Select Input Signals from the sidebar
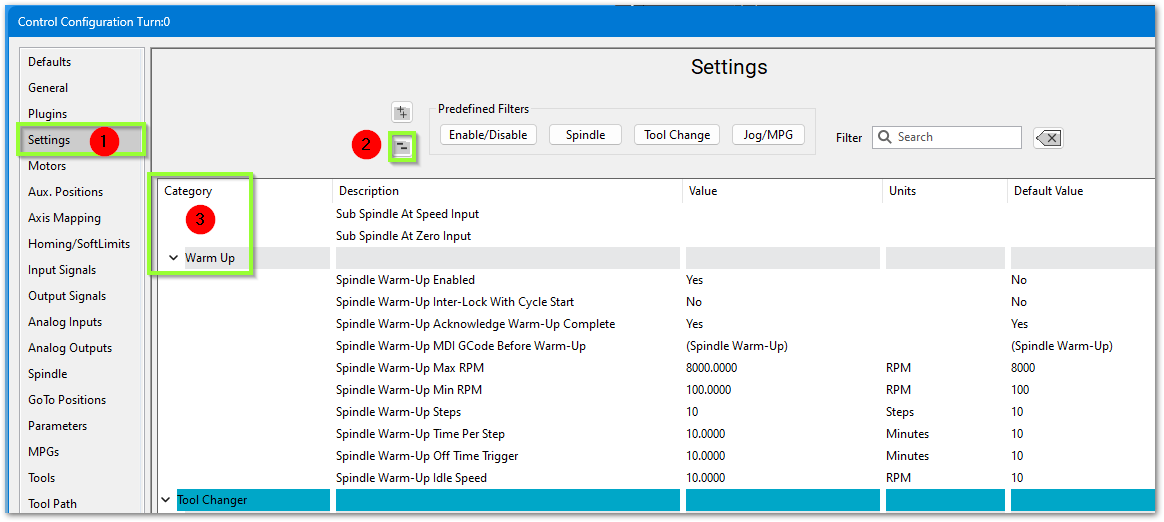 [62, 270]
